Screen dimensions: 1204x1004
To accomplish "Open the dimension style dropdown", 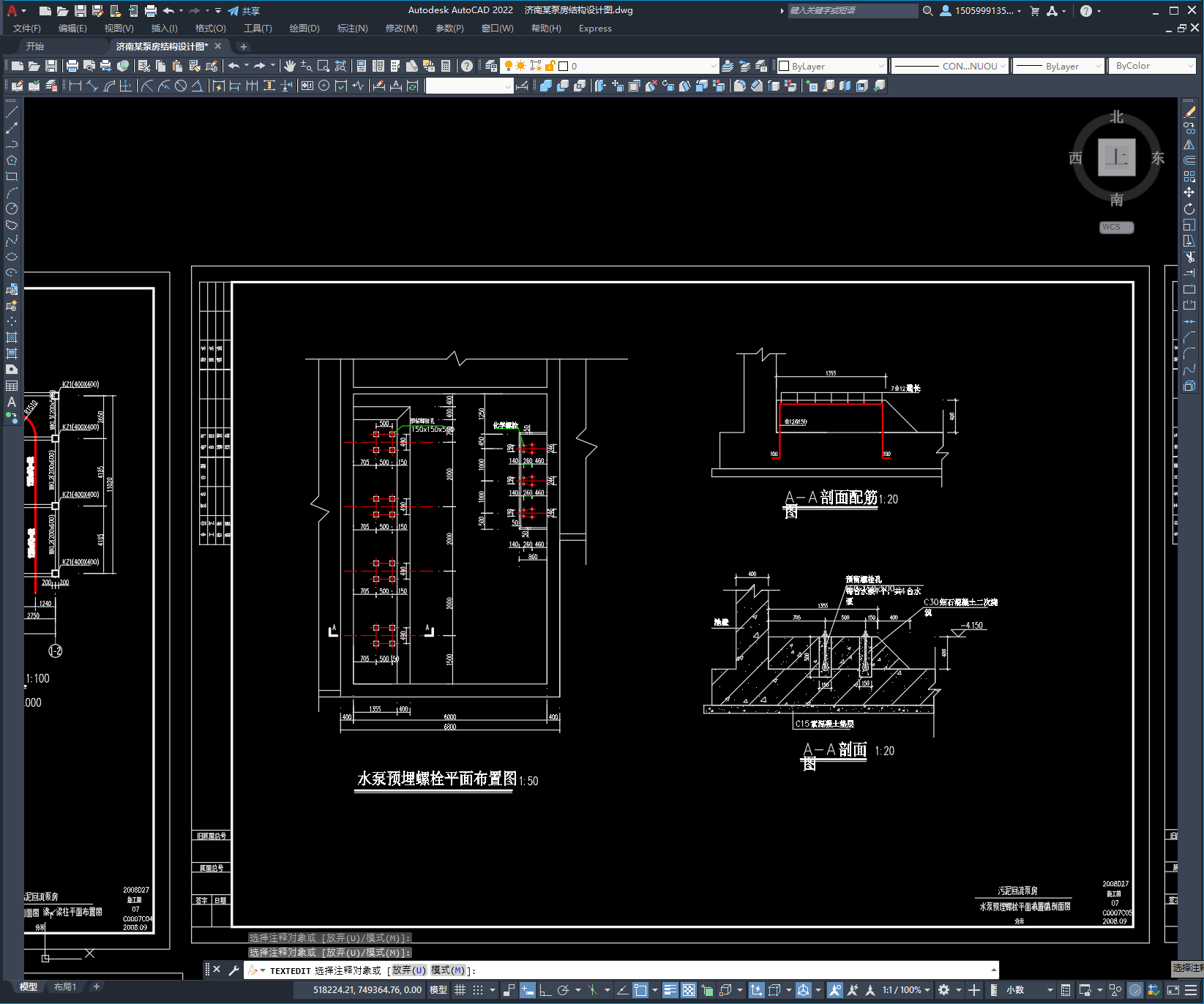I will click(469, 86).
